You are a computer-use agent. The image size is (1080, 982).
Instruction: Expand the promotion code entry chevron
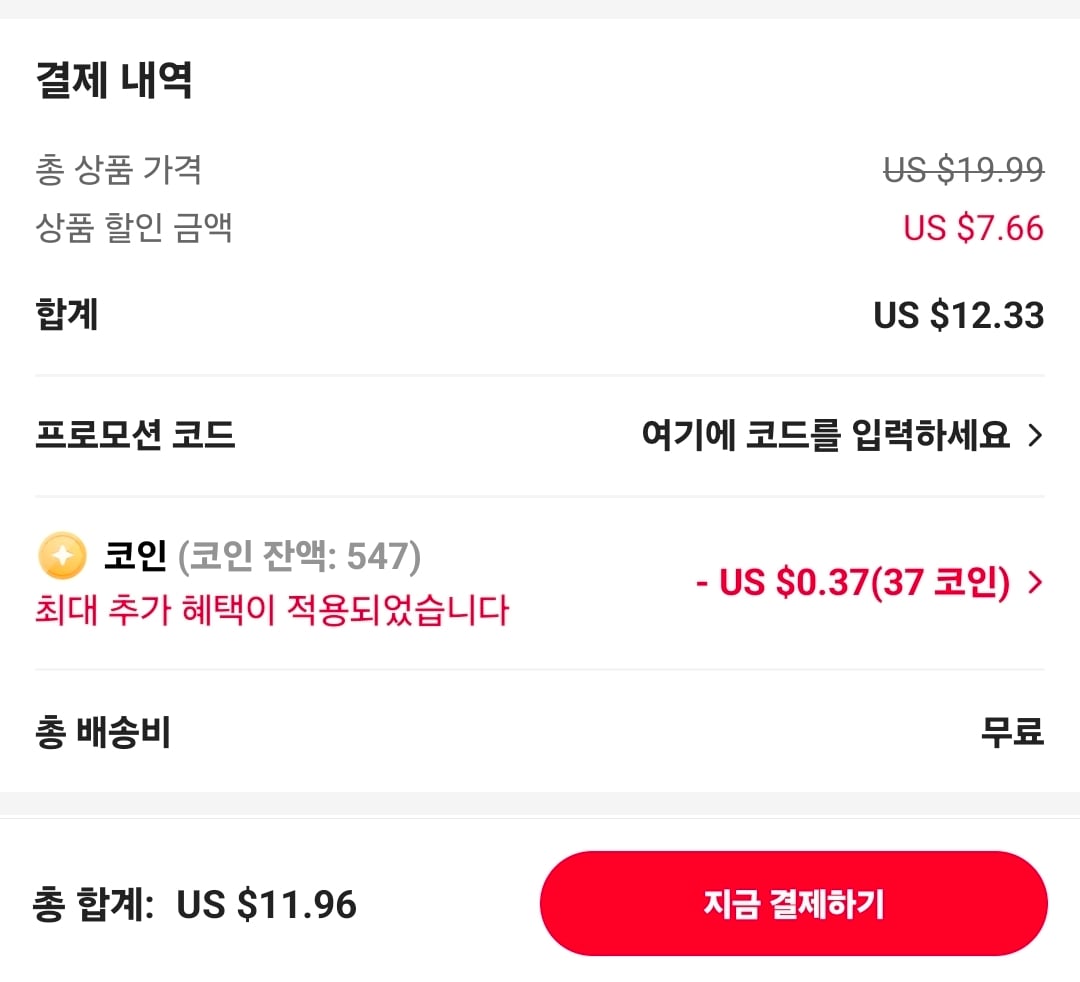click(x=1035, y=436)
